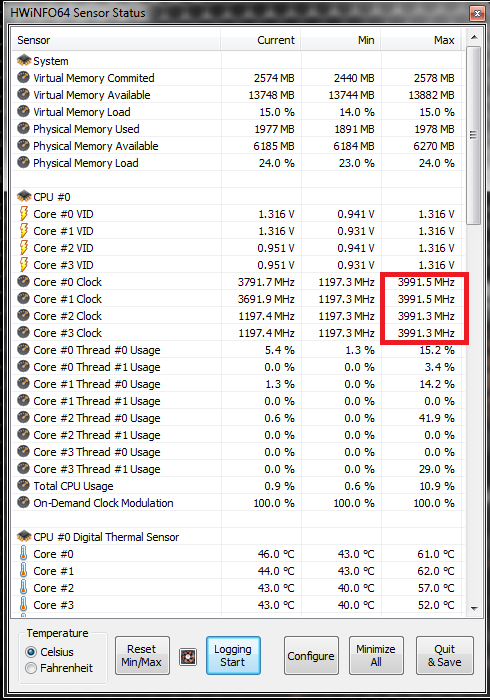Click the System chip icon
The image size is (490, 700).
[x=24, y=60]
